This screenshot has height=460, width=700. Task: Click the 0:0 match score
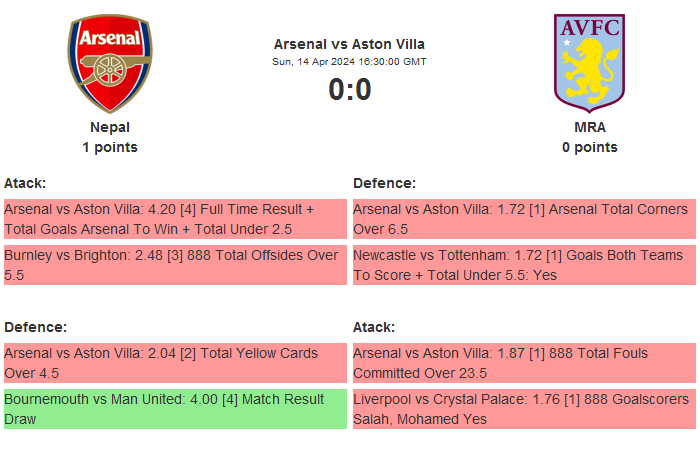(350, 90)
